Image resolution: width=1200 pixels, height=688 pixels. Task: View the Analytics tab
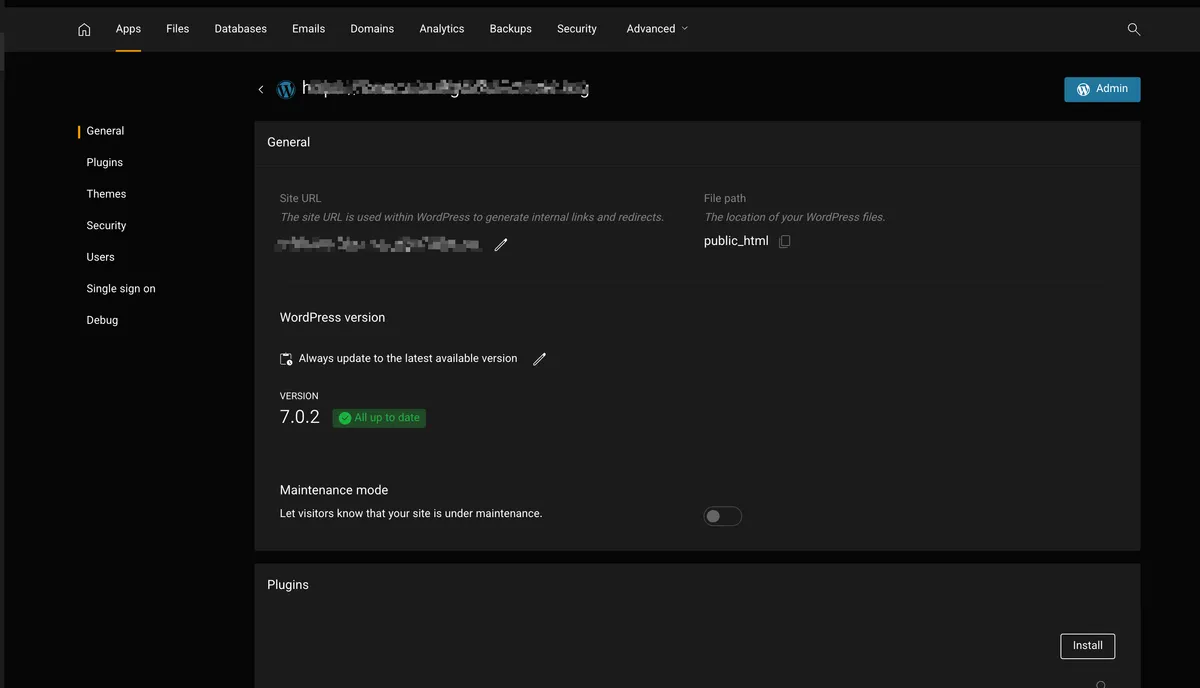click(x=442, y=29)
